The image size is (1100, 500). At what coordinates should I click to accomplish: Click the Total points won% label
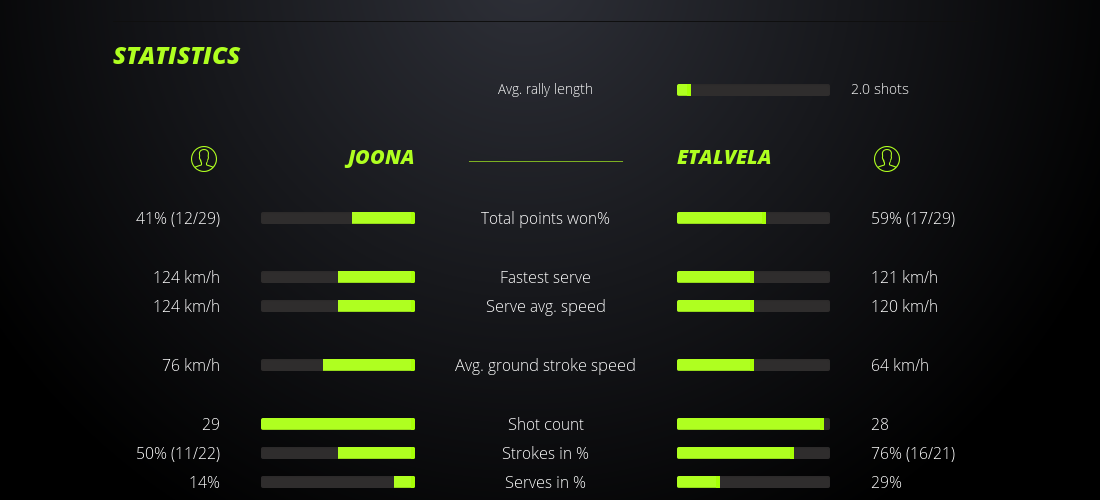click(545, 218)
